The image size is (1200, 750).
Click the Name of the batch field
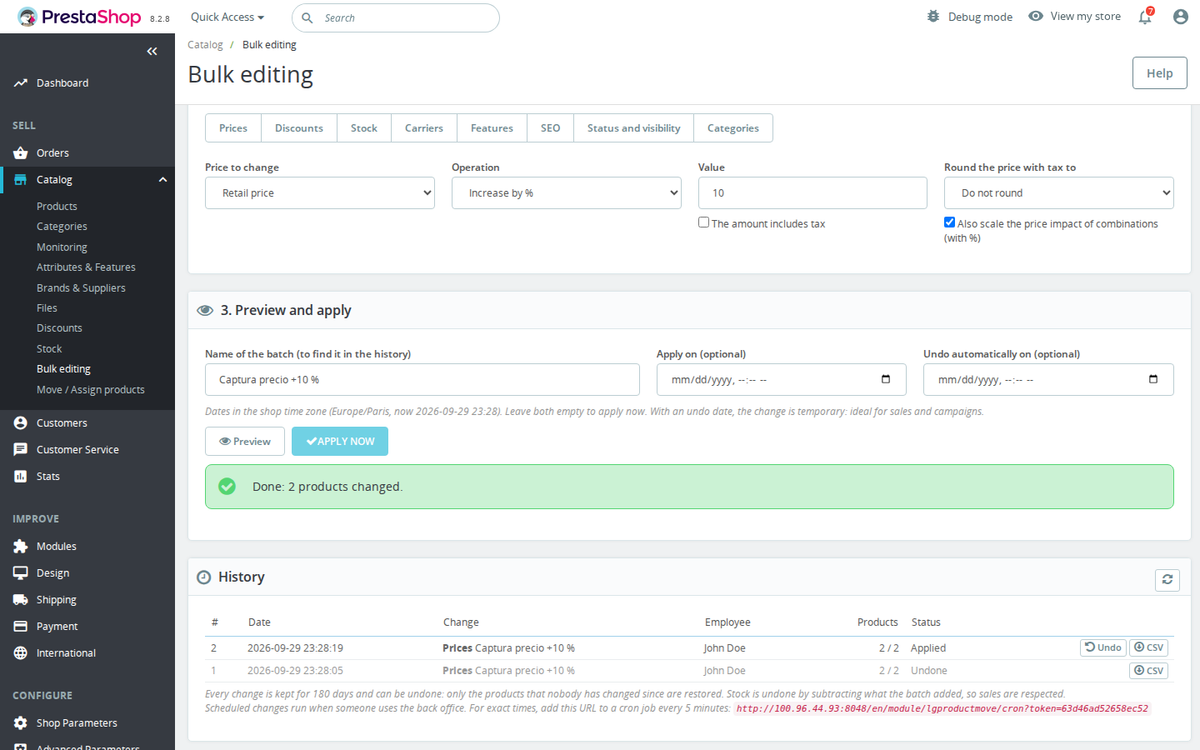click(x=422, y=380)
